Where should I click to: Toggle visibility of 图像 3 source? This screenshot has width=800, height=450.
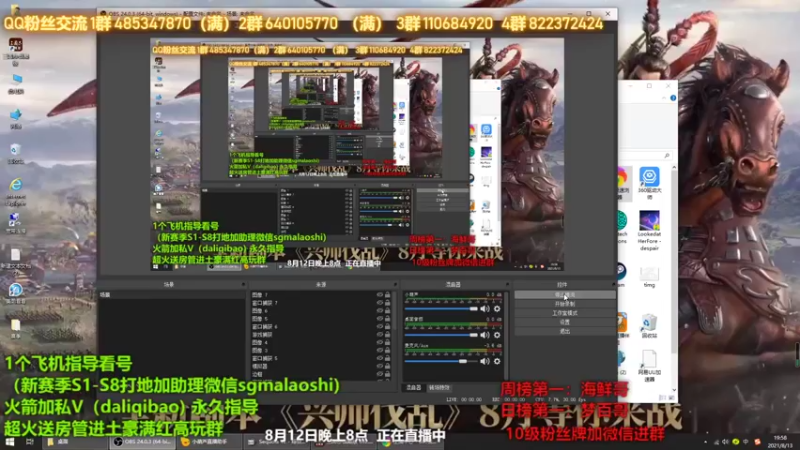(x=380, y=351)
